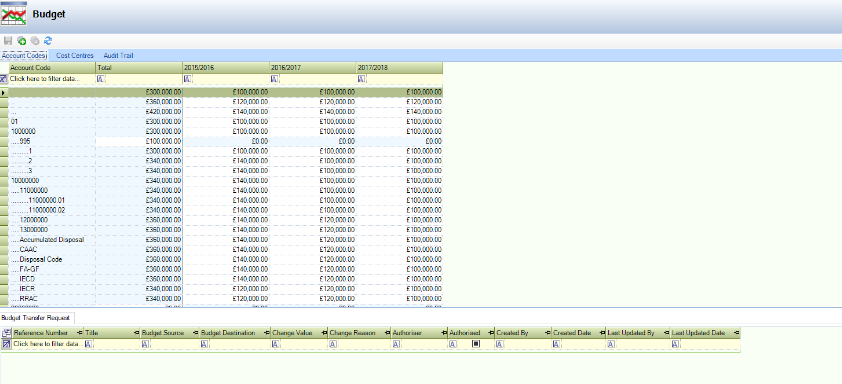Select the RRAC account code row
Image resolution: width=842 pixels, height=384 pixels.
[x=52, y=298]
